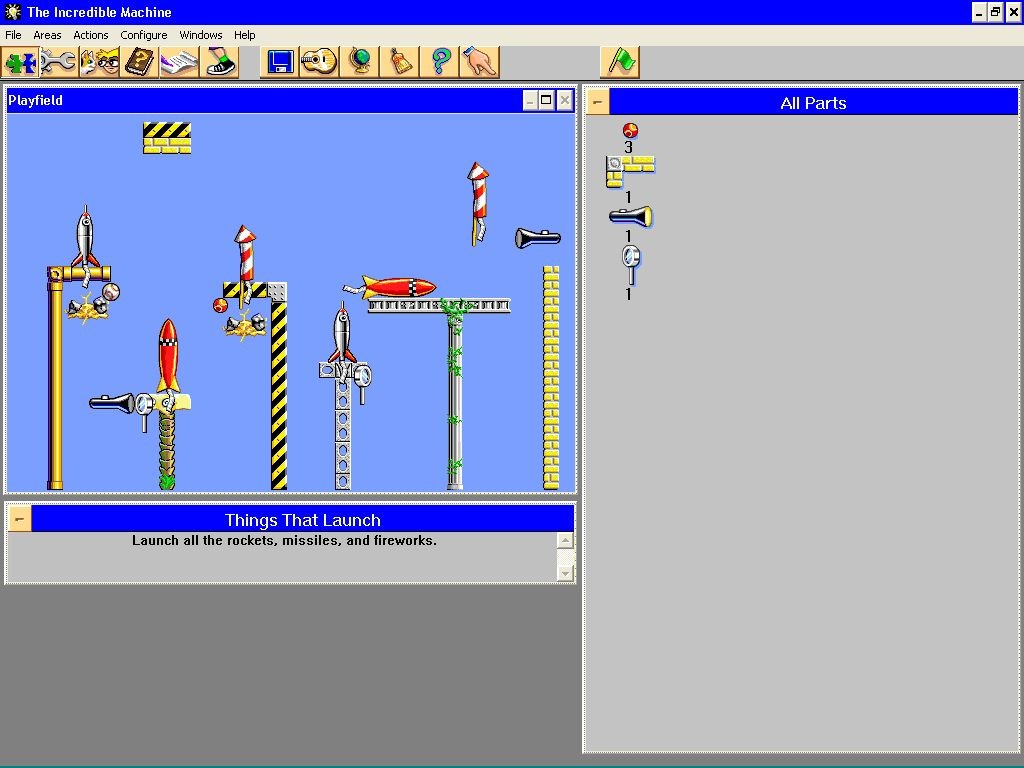Viewport: 1024px width, 768px height.
Task: Click the guitar toolbar icon
Action: click(319, 63)
